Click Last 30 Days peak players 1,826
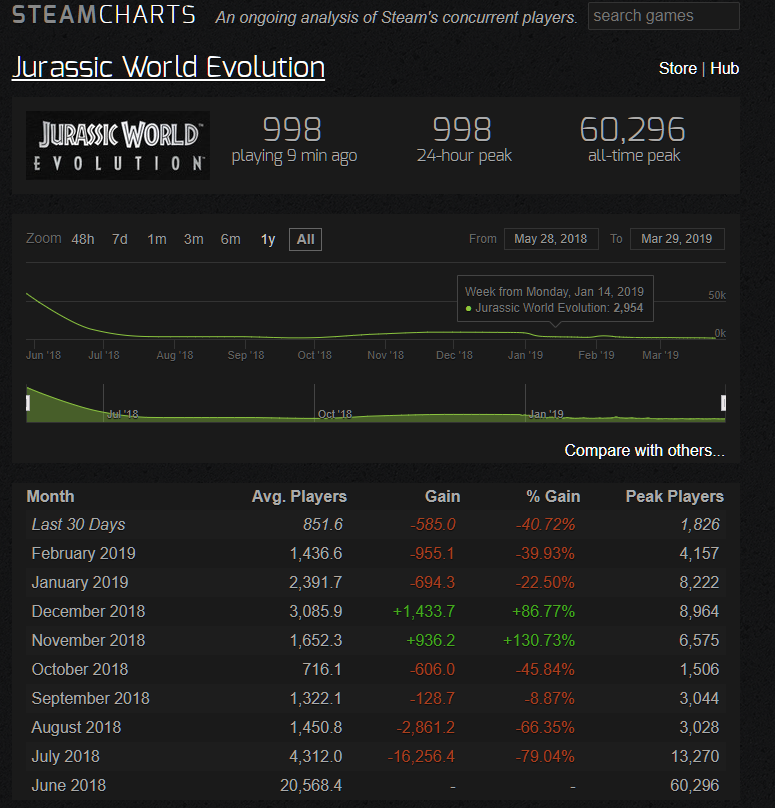775x808 pixels. pyautogui.click(x=700, y=525)
